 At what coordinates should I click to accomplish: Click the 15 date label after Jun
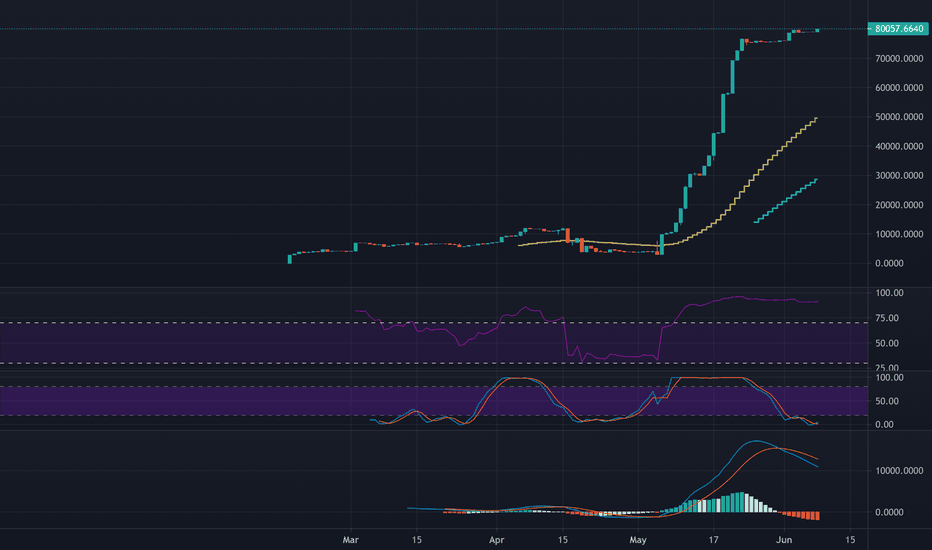(851, 540)
